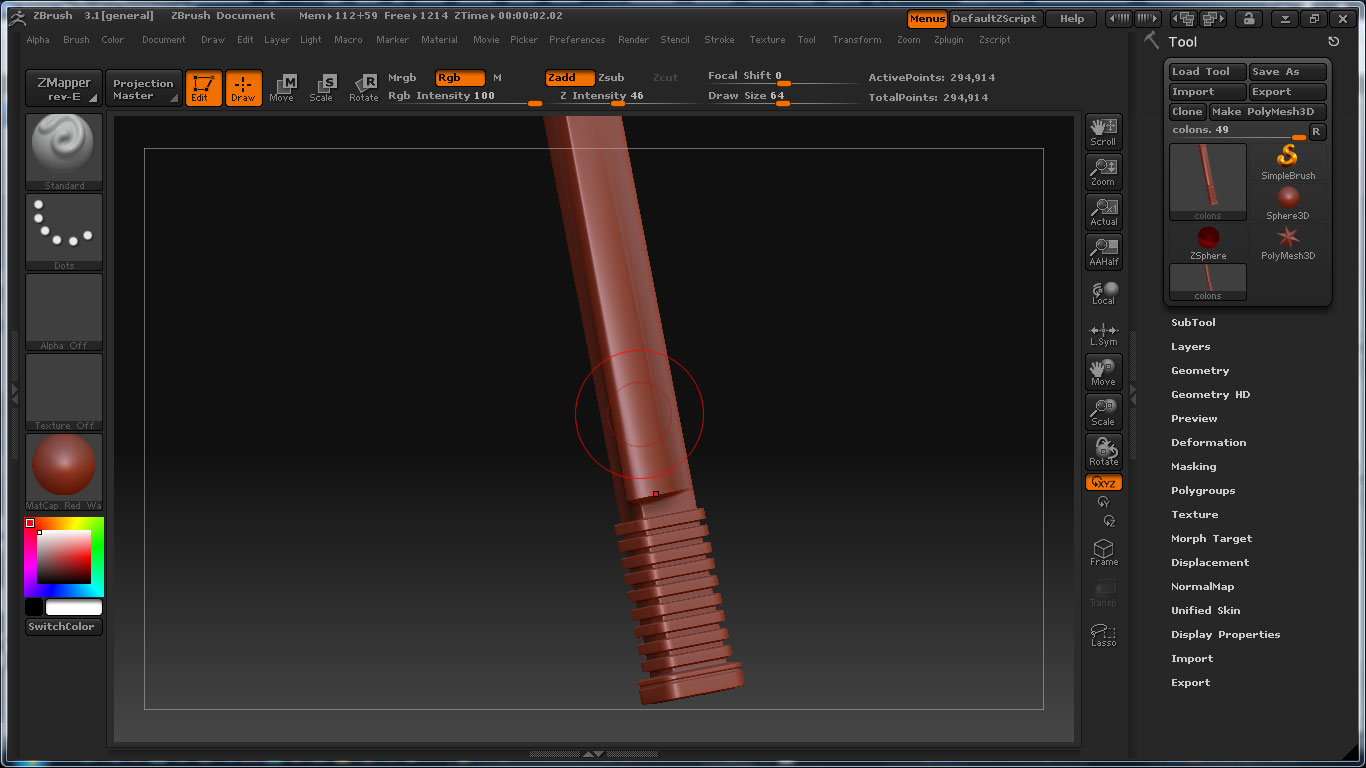Viewport: 1366px width, 768px height.
Task: Toggle Edit mode
Action: tap(203, 88)
